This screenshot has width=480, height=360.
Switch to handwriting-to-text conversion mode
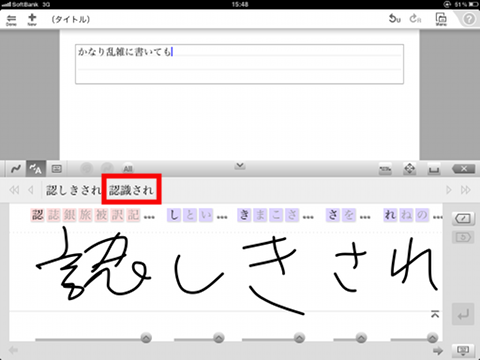click(x=36, y=169)
